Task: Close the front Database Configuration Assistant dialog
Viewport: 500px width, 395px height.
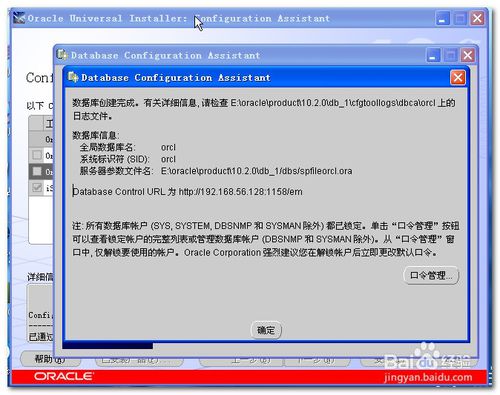Action: point(458,78)
